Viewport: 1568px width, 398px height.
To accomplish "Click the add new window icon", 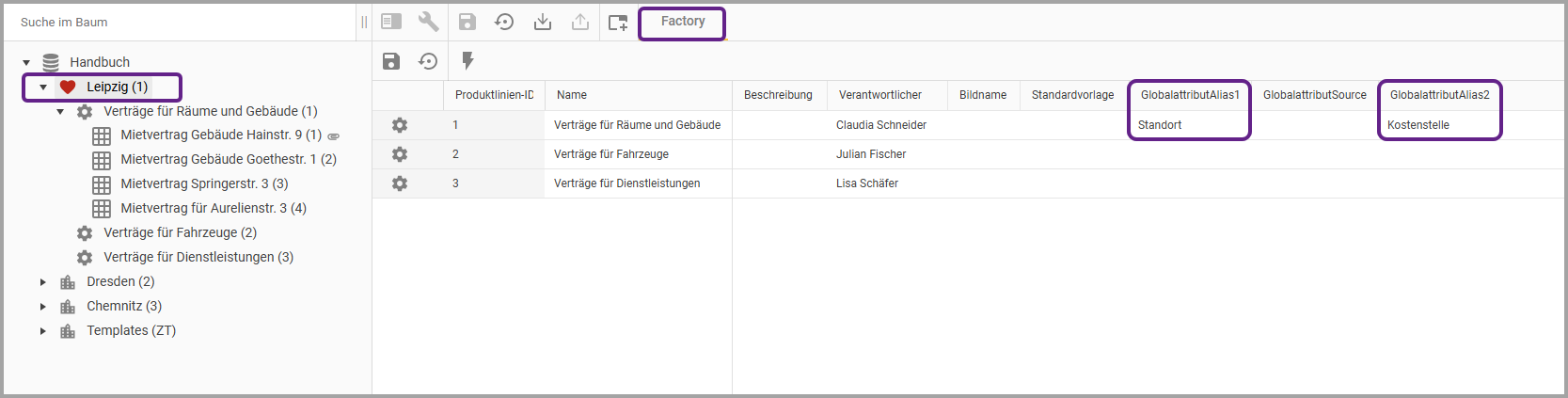I will point(618,23).
